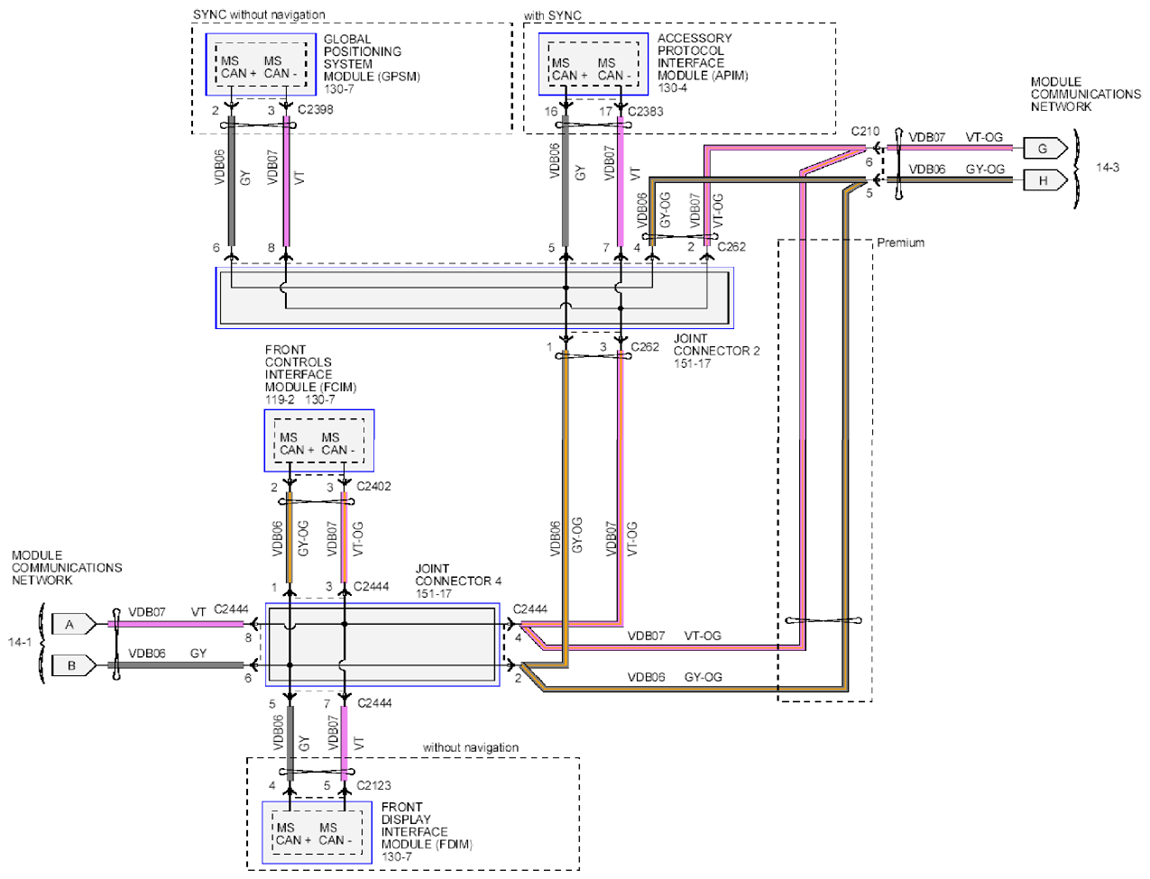Click the C2383 connector label

coord(647,111)
